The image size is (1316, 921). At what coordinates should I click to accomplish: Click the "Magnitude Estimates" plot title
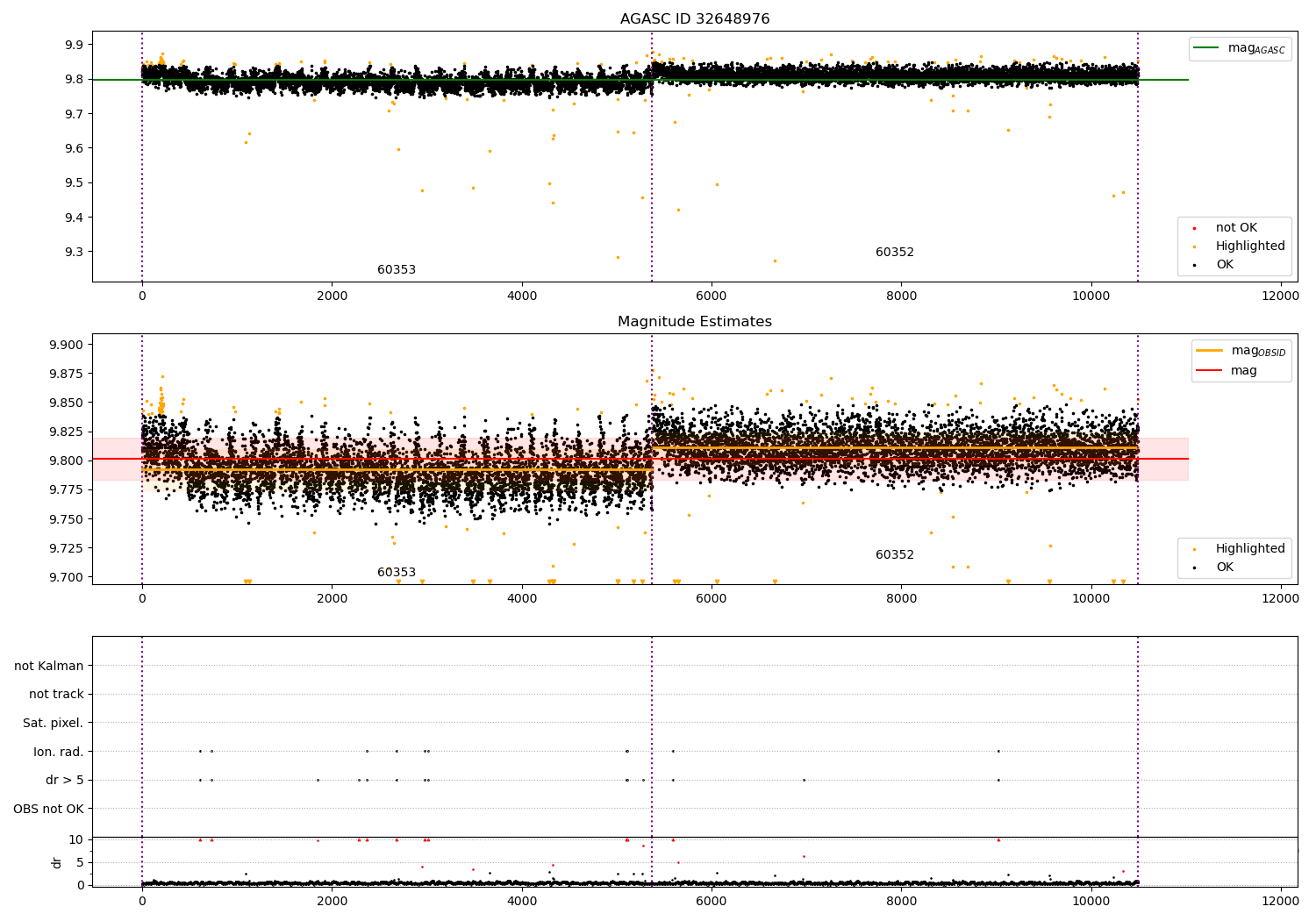point(695,321)
